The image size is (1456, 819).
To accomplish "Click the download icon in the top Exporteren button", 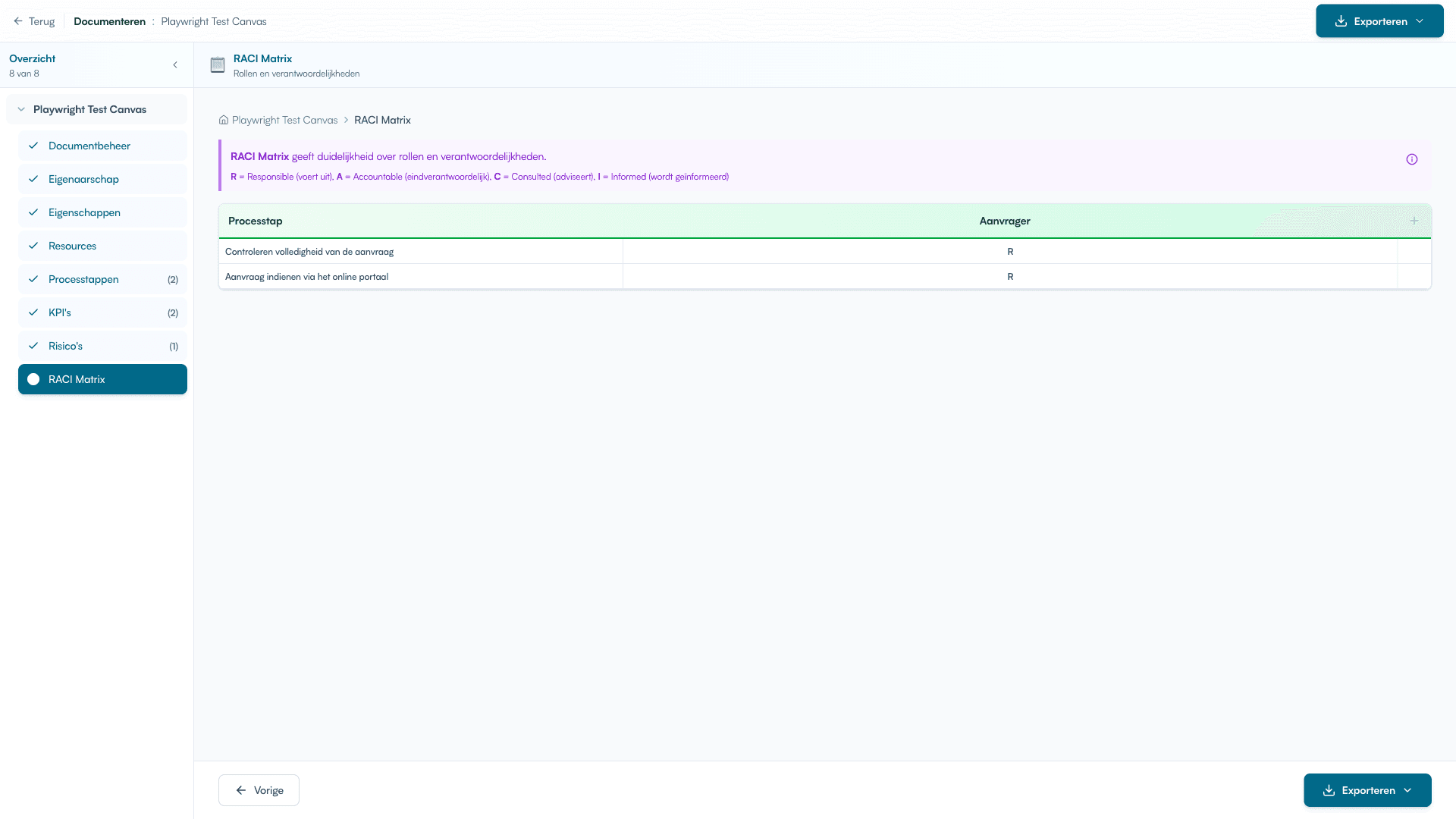I will pos(1341,21).
